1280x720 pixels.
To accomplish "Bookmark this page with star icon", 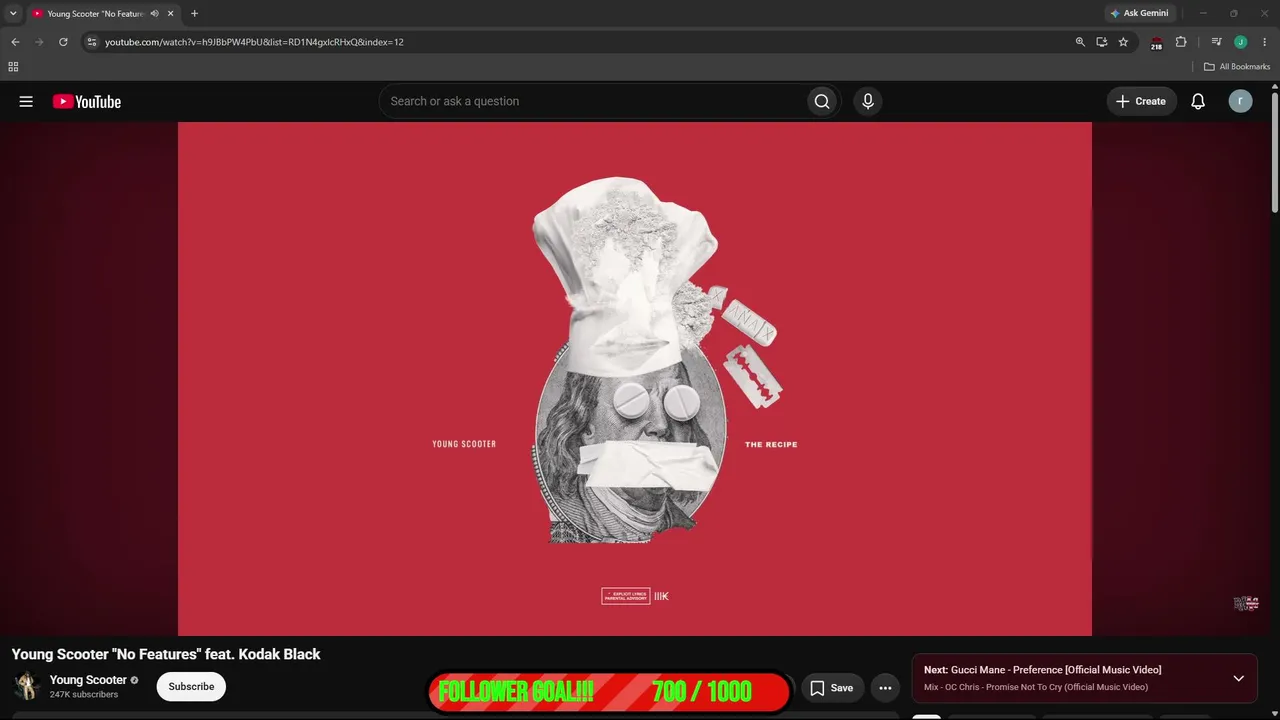I will (1123, 42).
